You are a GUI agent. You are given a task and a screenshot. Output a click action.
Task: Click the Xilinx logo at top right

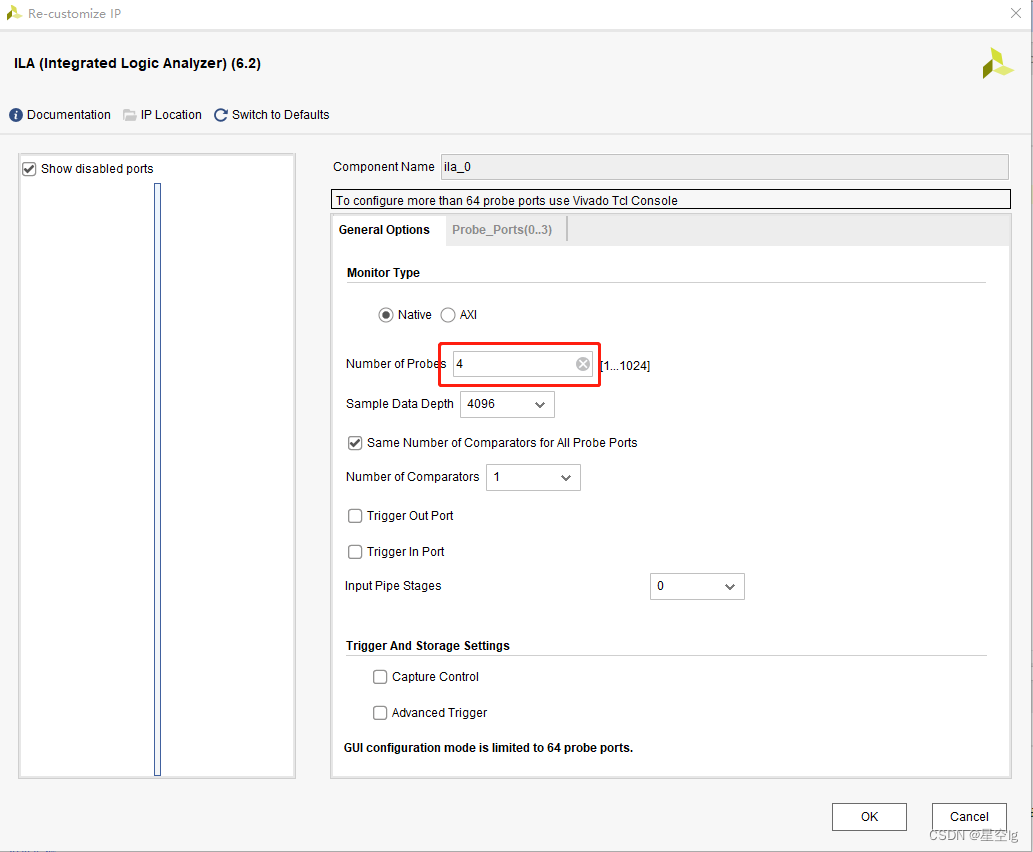click(997, 64)
